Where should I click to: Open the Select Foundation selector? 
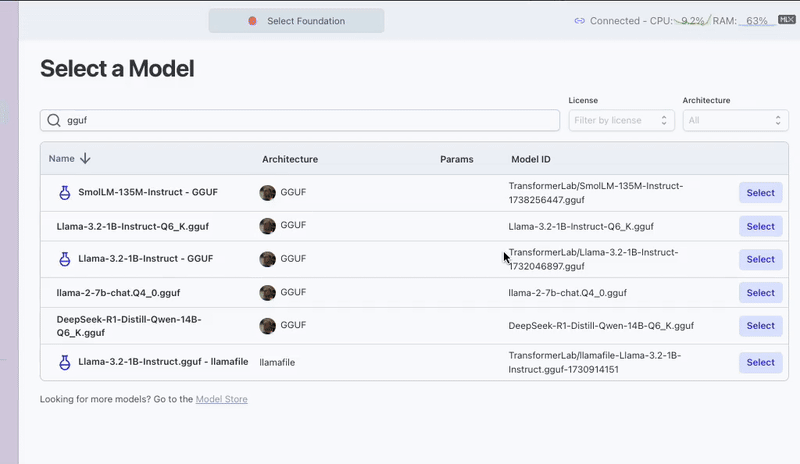click(296, 21)
